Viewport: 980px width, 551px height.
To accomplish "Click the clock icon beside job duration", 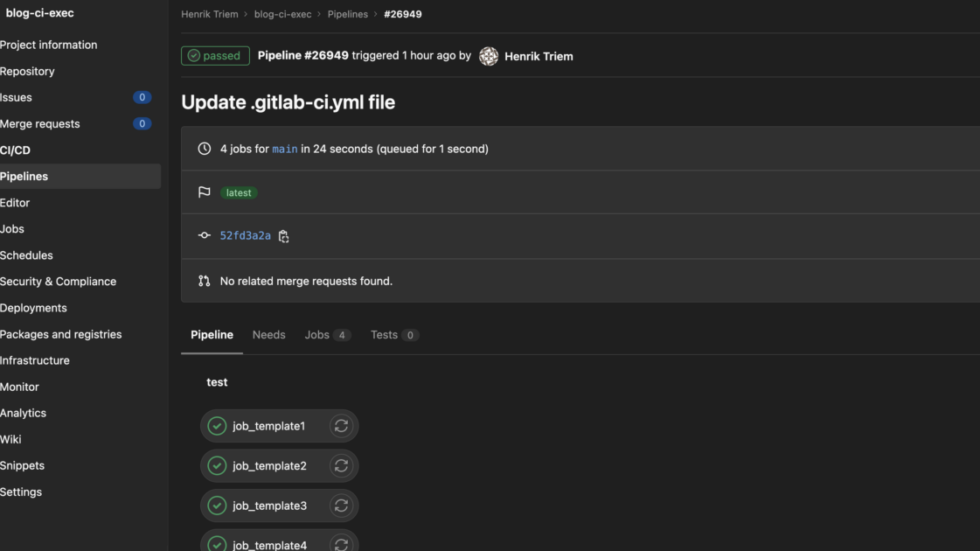I will (204, 149).
